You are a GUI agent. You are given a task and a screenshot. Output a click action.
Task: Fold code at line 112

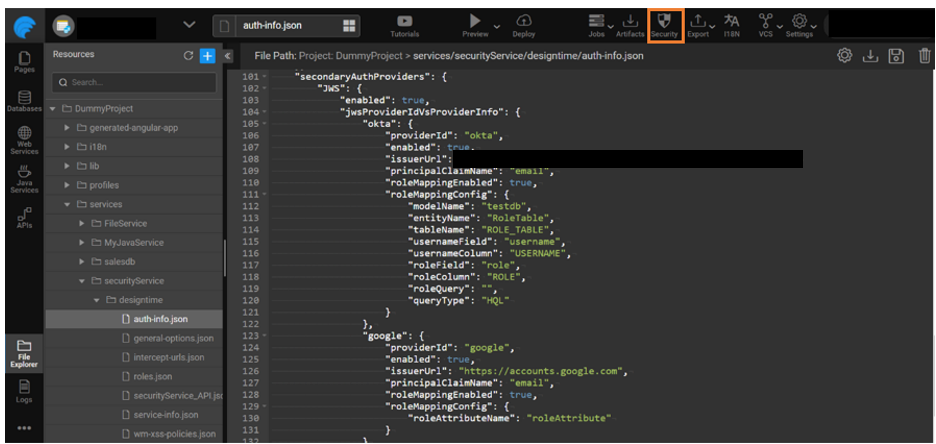coord(264,193)
